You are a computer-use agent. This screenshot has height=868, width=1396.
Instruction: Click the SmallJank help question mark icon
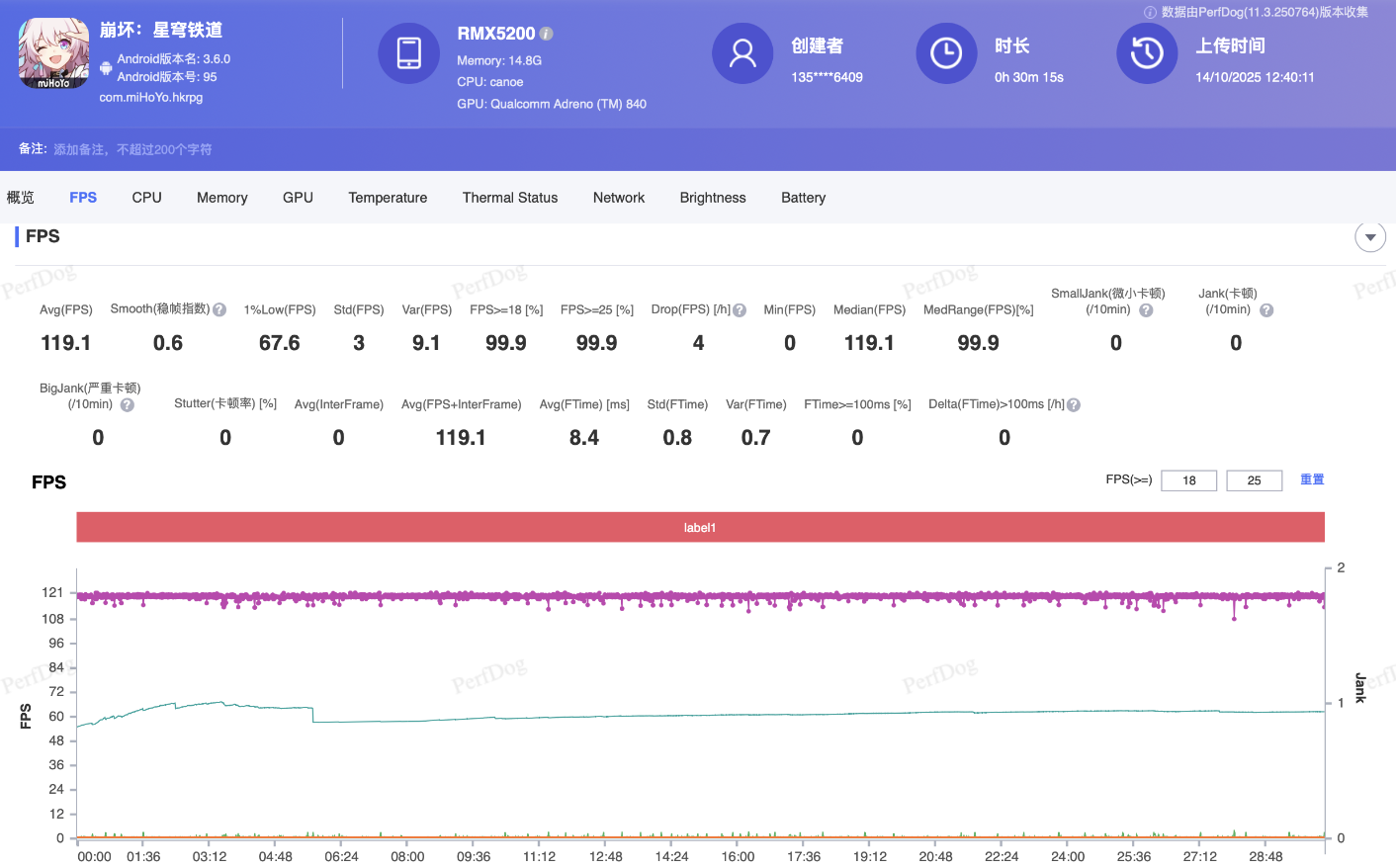(x=1146, y=310)
